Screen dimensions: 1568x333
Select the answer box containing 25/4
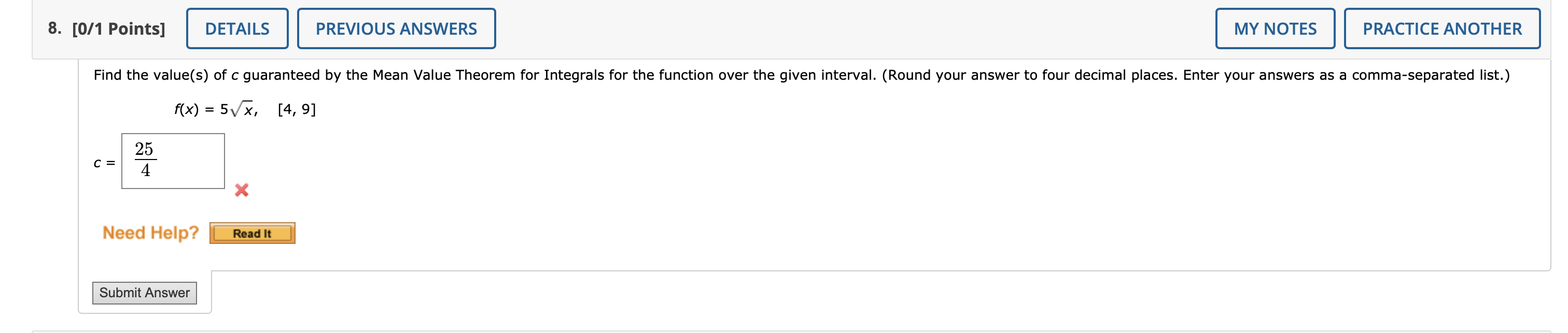[174, 161]
